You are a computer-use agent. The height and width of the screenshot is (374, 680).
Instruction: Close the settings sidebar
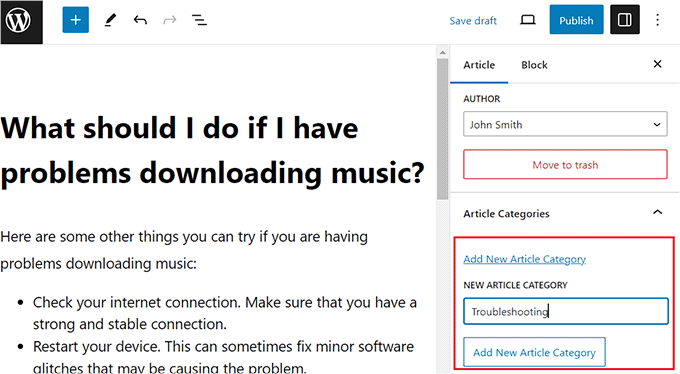click(657, 64)
